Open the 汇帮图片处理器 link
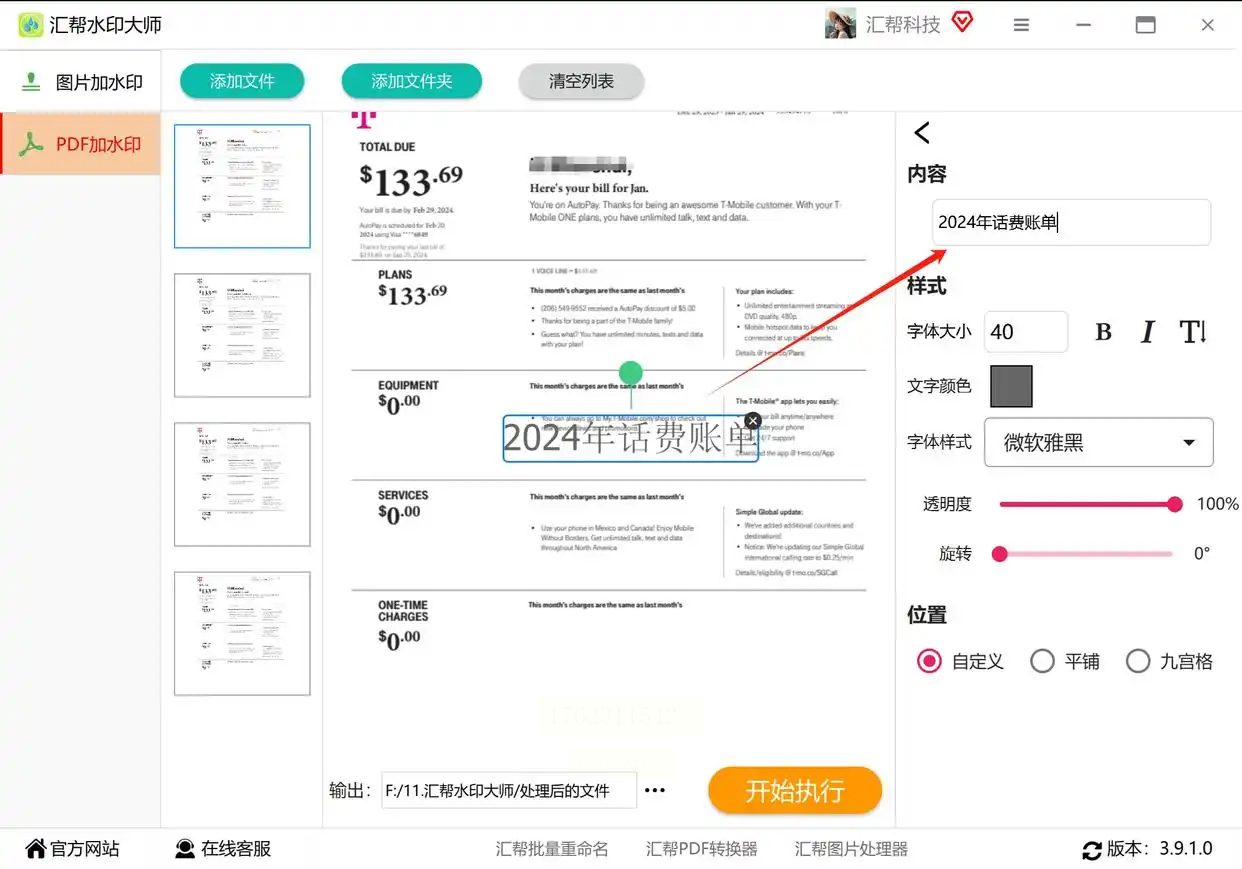This screenshot has height=869, width=1242. click(851, 849)
